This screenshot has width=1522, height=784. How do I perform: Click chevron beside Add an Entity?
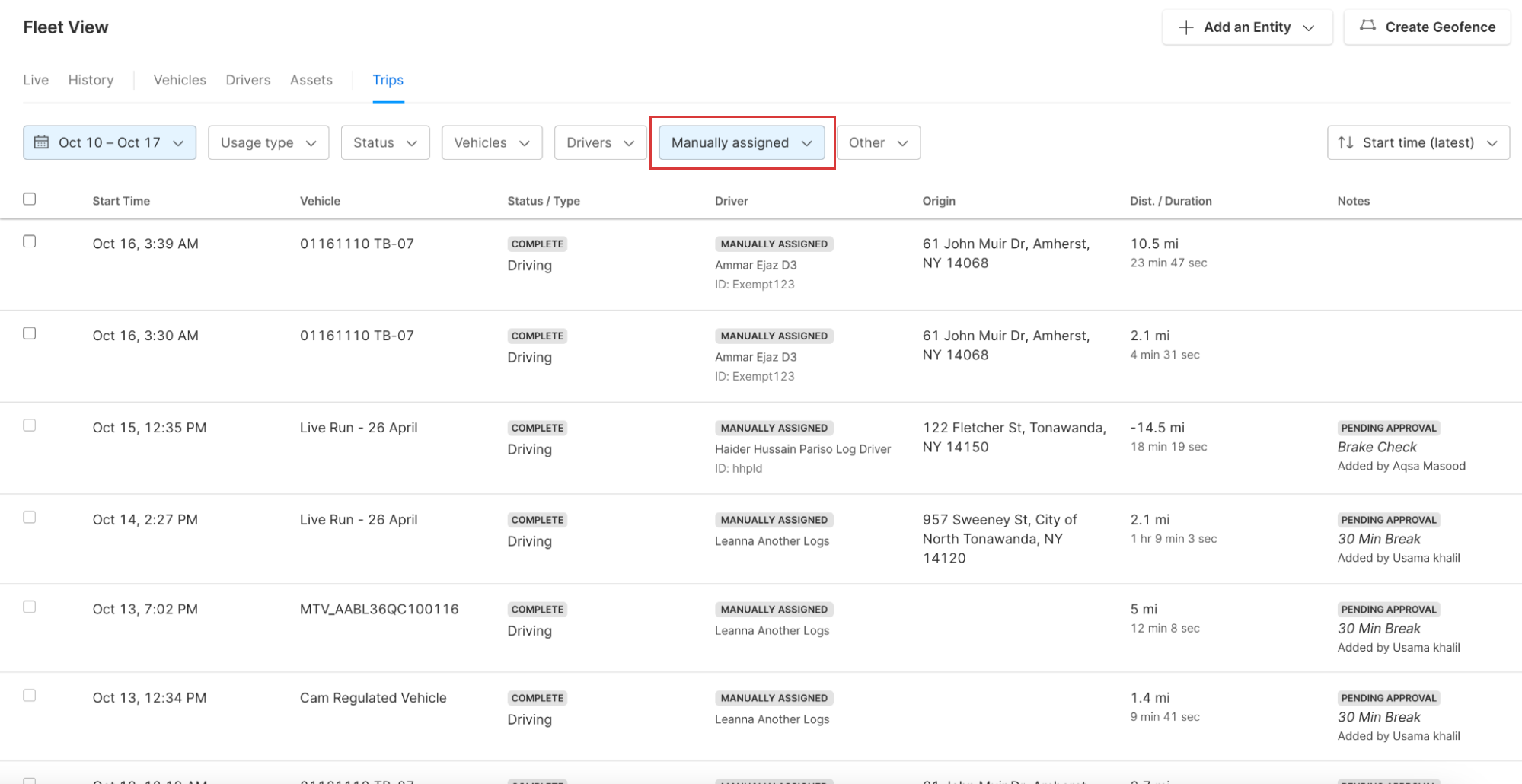[x=1309, y=28]
